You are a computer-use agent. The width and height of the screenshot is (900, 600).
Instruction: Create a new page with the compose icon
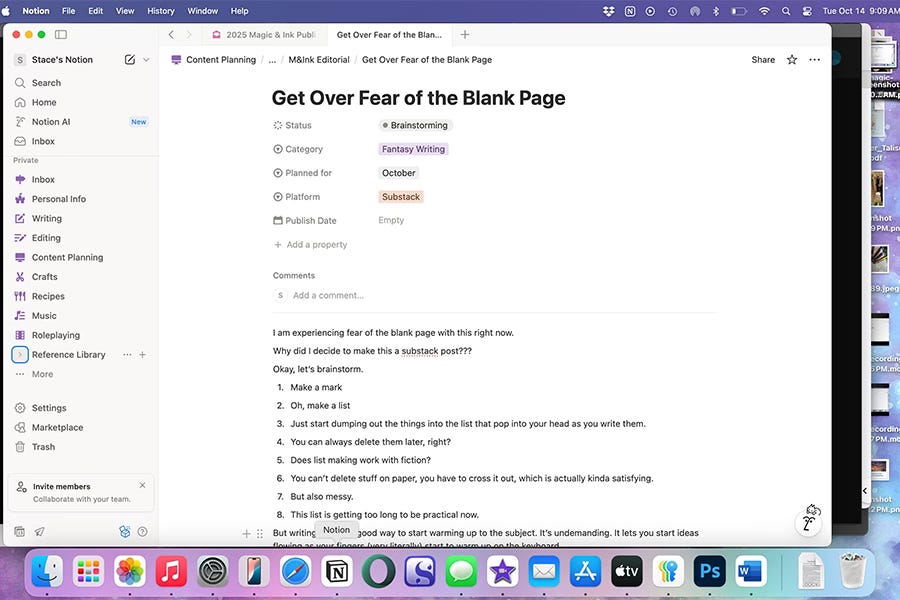pos(128,59)
